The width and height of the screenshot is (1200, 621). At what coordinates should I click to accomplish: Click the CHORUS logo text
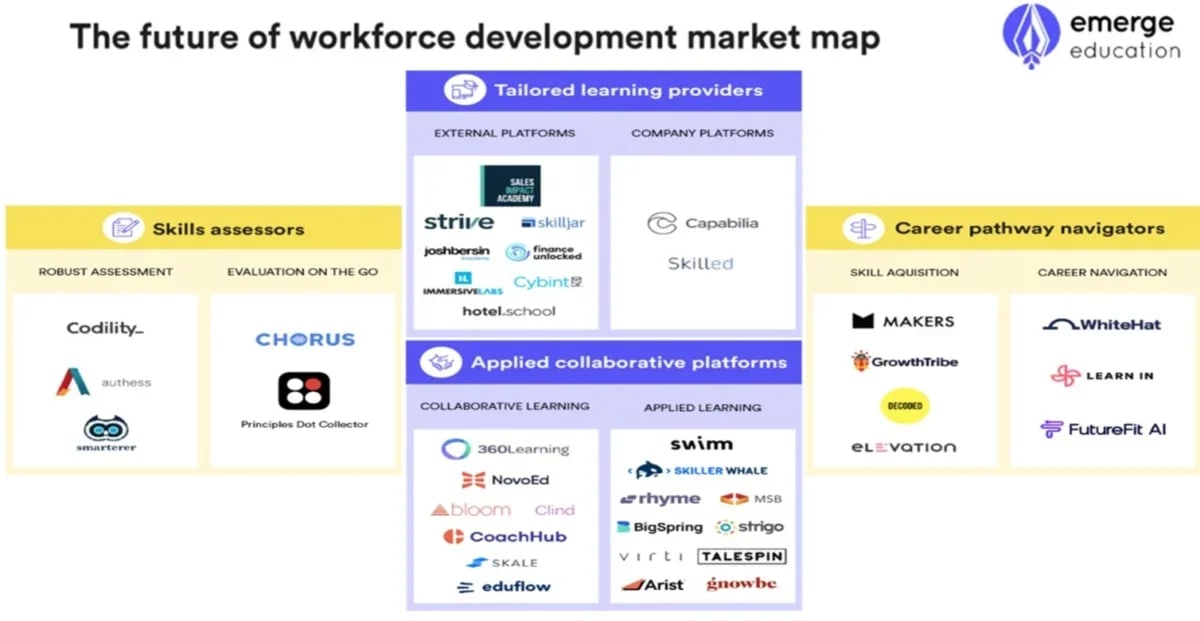305,339
